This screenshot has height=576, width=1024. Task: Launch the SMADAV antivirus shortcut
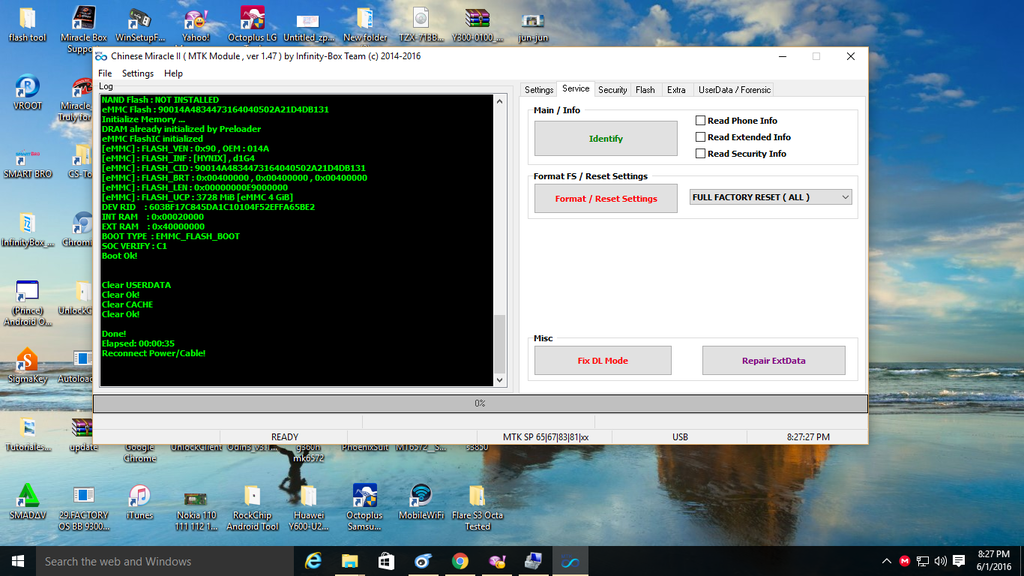tap(27, 496)
